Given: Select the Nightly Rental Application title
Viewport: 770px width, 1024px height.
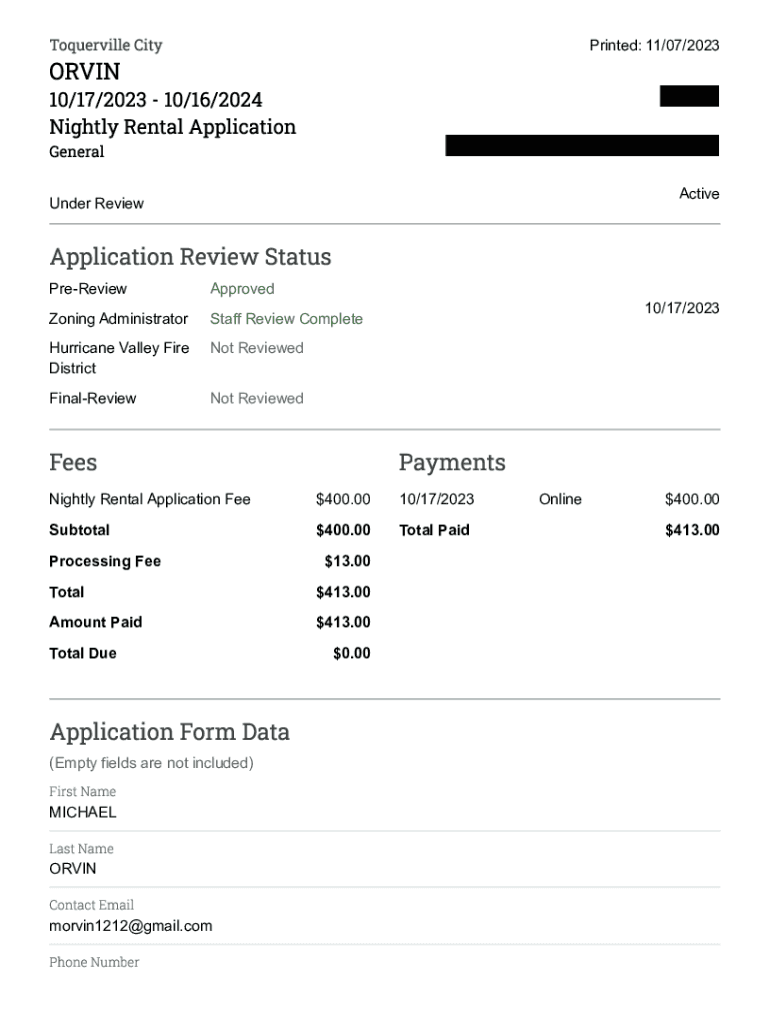Looking at the screenshot, I should click(x=172, y=127).
